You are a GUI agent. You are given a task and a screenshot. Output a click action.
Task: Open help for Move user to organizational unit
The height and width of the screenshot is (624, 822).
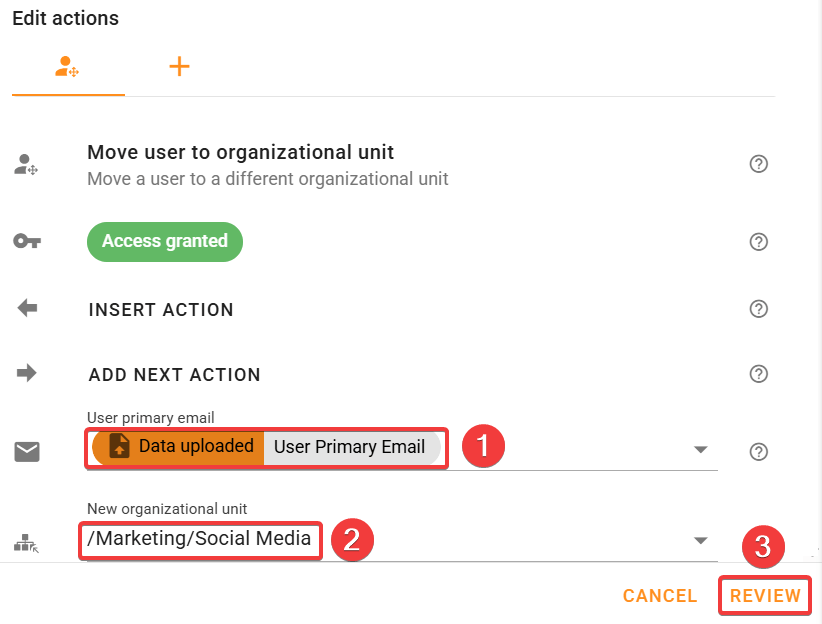point(758,164)
